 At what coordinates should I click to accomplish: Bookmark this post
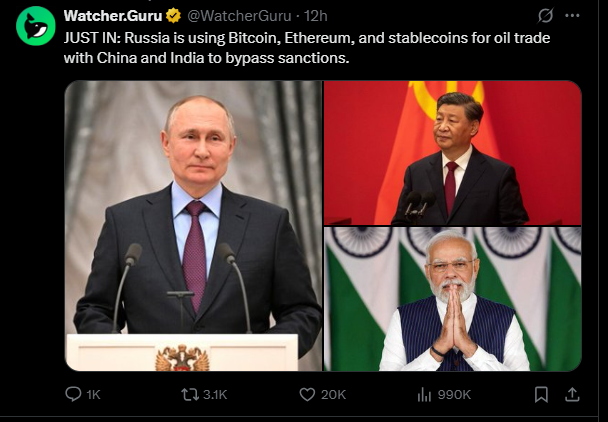541,395
